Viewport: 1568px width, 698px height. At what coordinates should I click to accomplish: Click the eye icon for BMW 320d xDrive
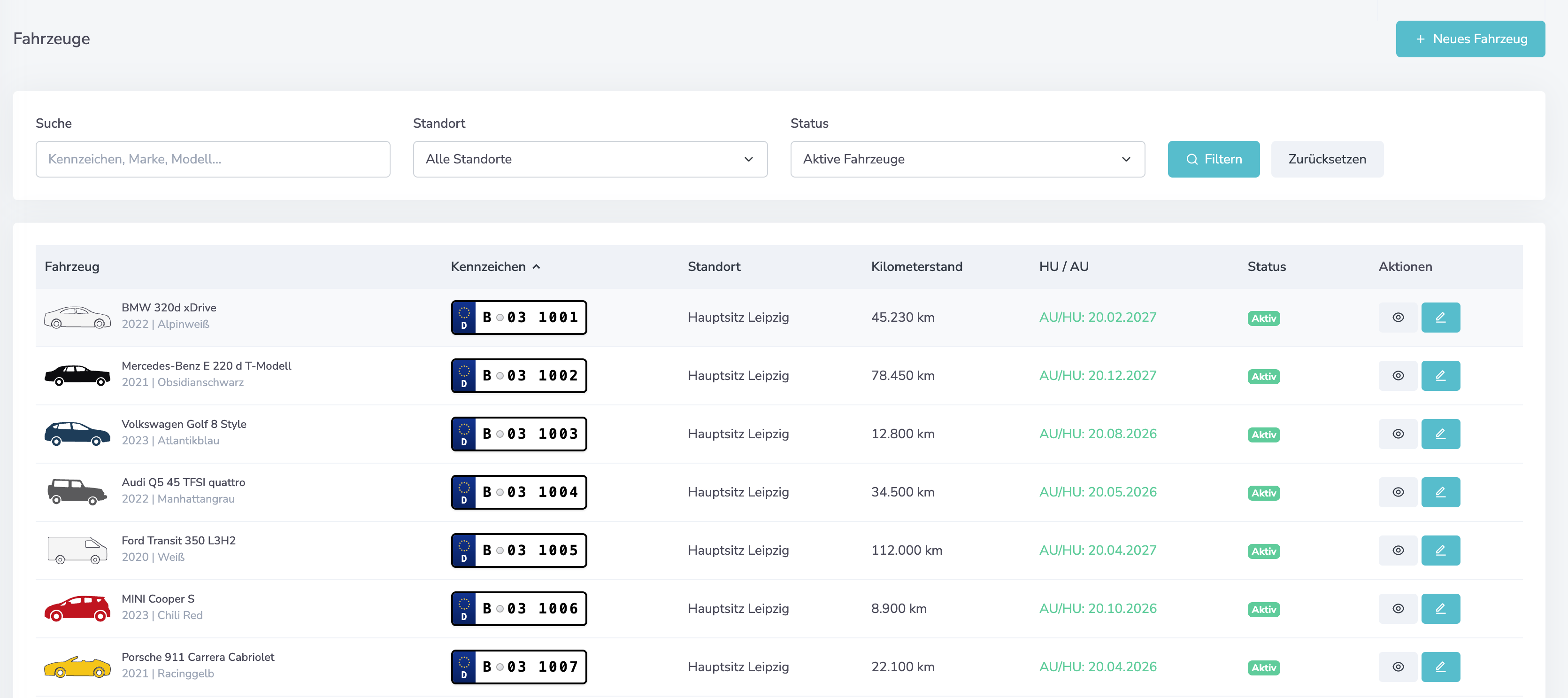tap(1398, 318)
